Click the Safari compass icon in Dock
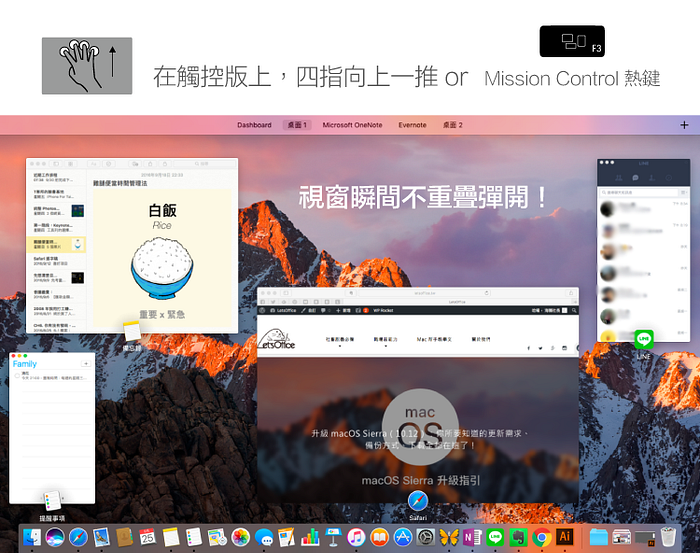This screenshot has width=700, height=553. 77,538
